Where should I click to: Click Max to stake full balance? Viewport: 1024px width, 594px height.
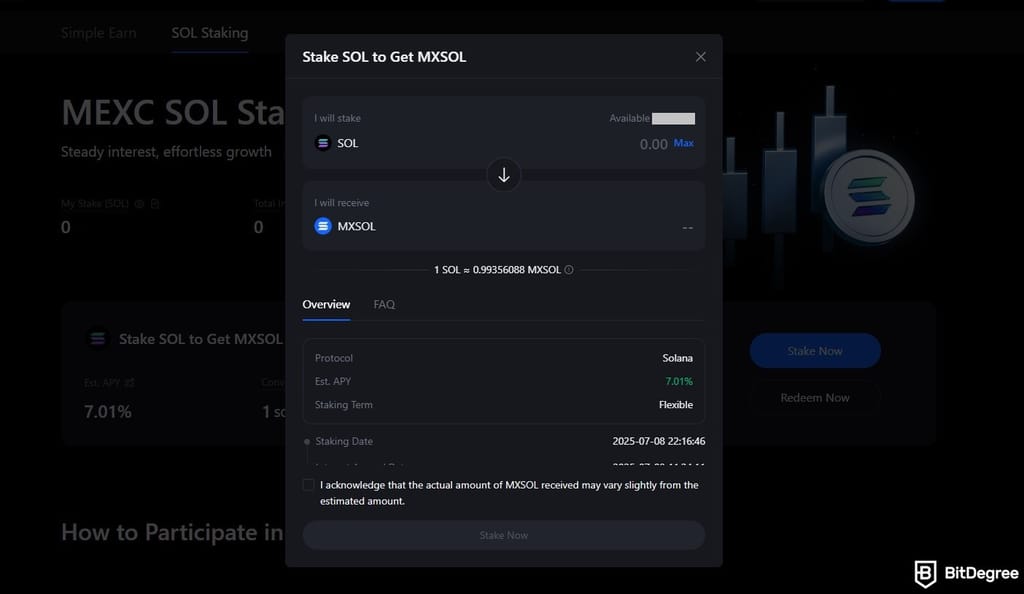tap(683, 143)
